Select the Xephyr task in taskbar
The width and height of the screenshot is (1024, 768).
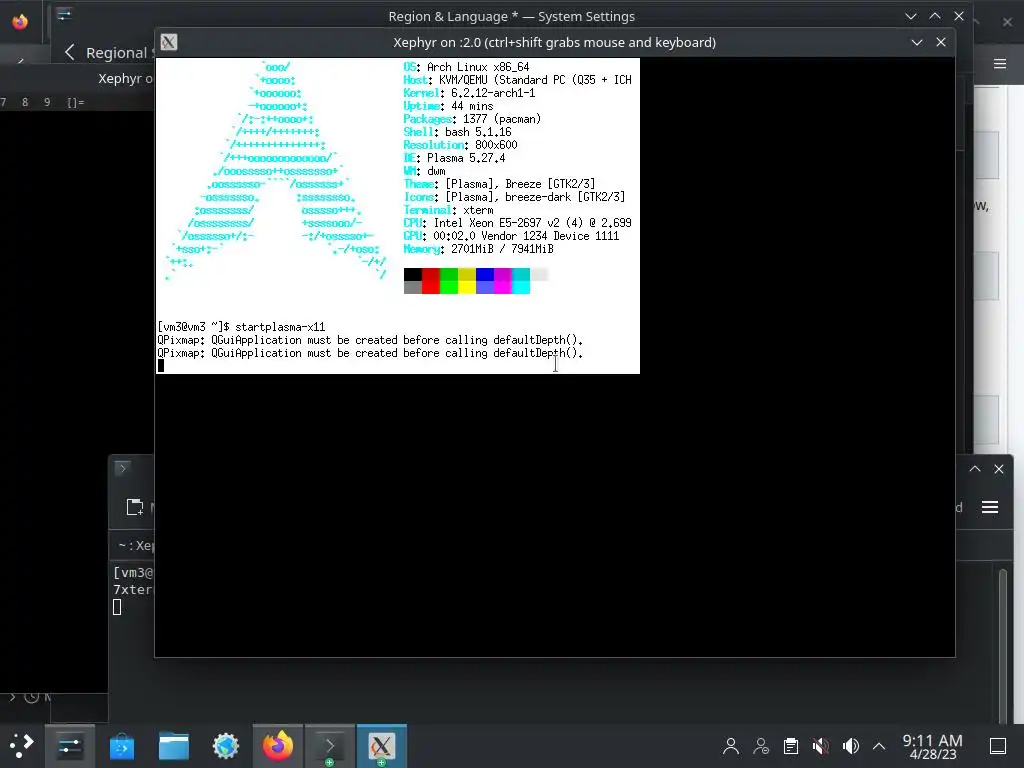pos(381,745)
